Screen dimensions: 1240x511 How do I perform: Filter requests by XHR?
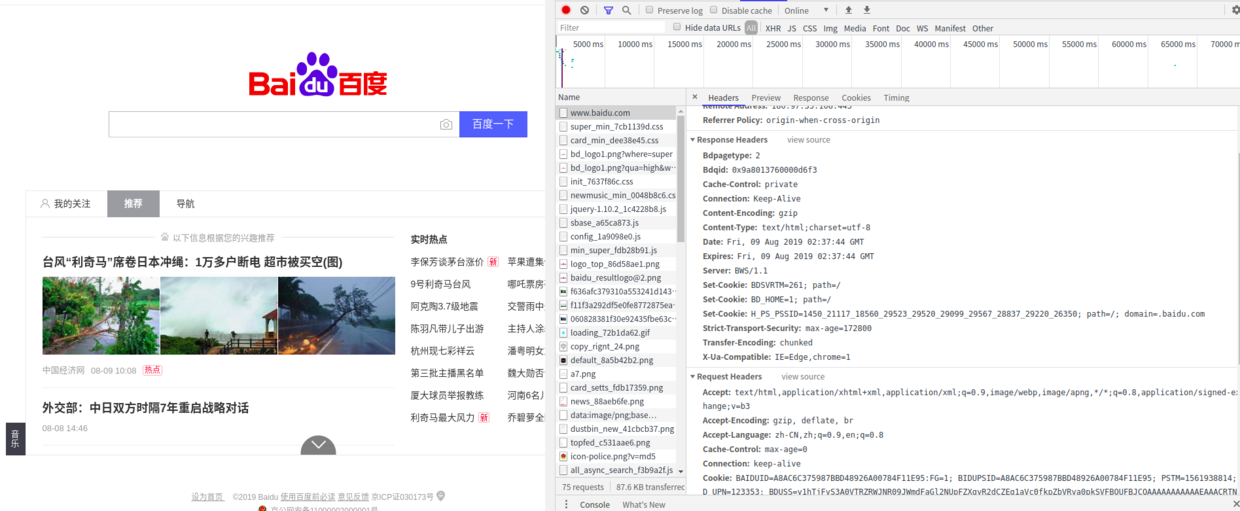[x=773, y=28]
